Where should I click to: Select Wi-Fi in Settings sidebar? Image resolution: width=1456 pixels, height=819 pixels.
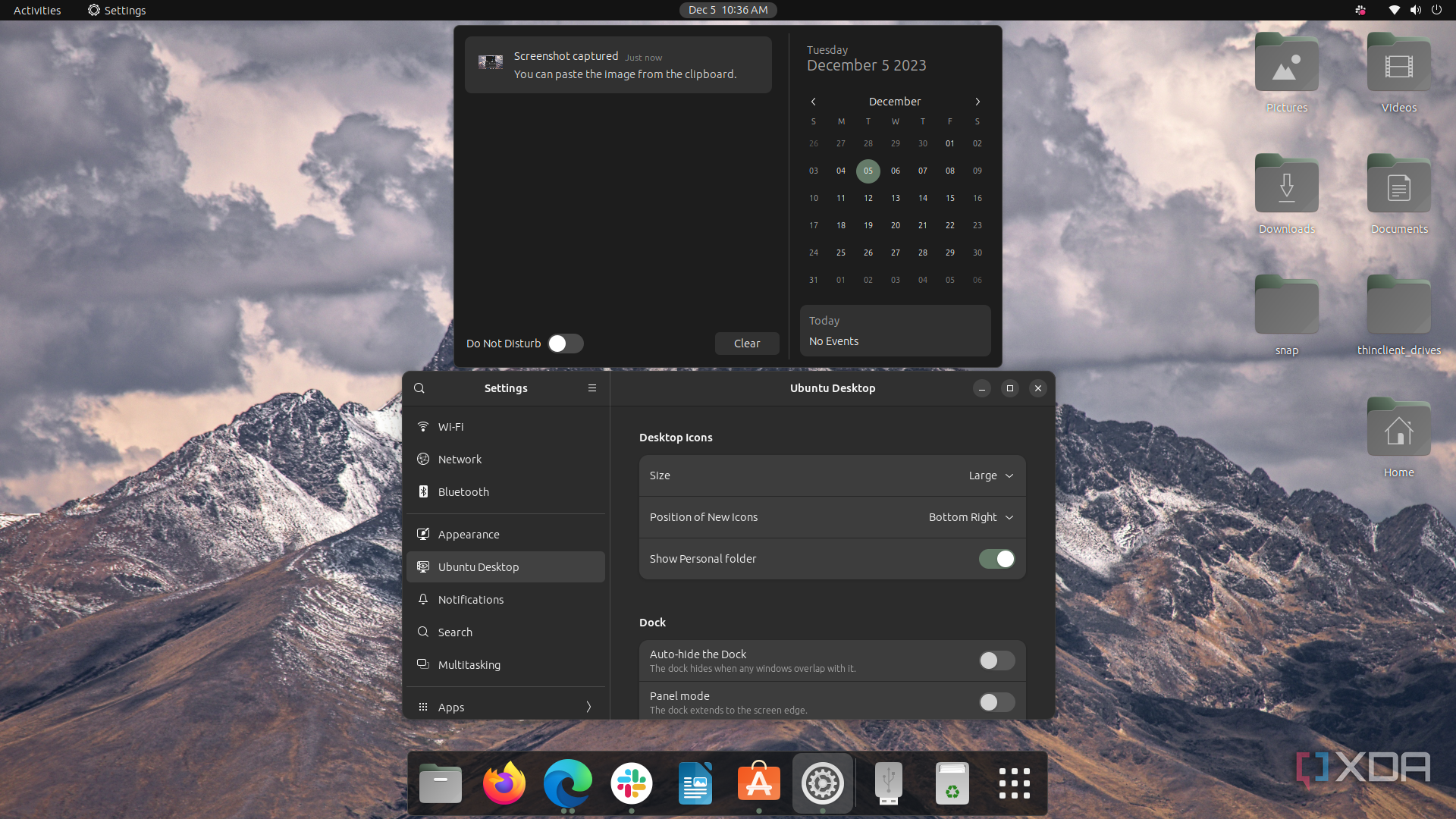tap(506, 427)
